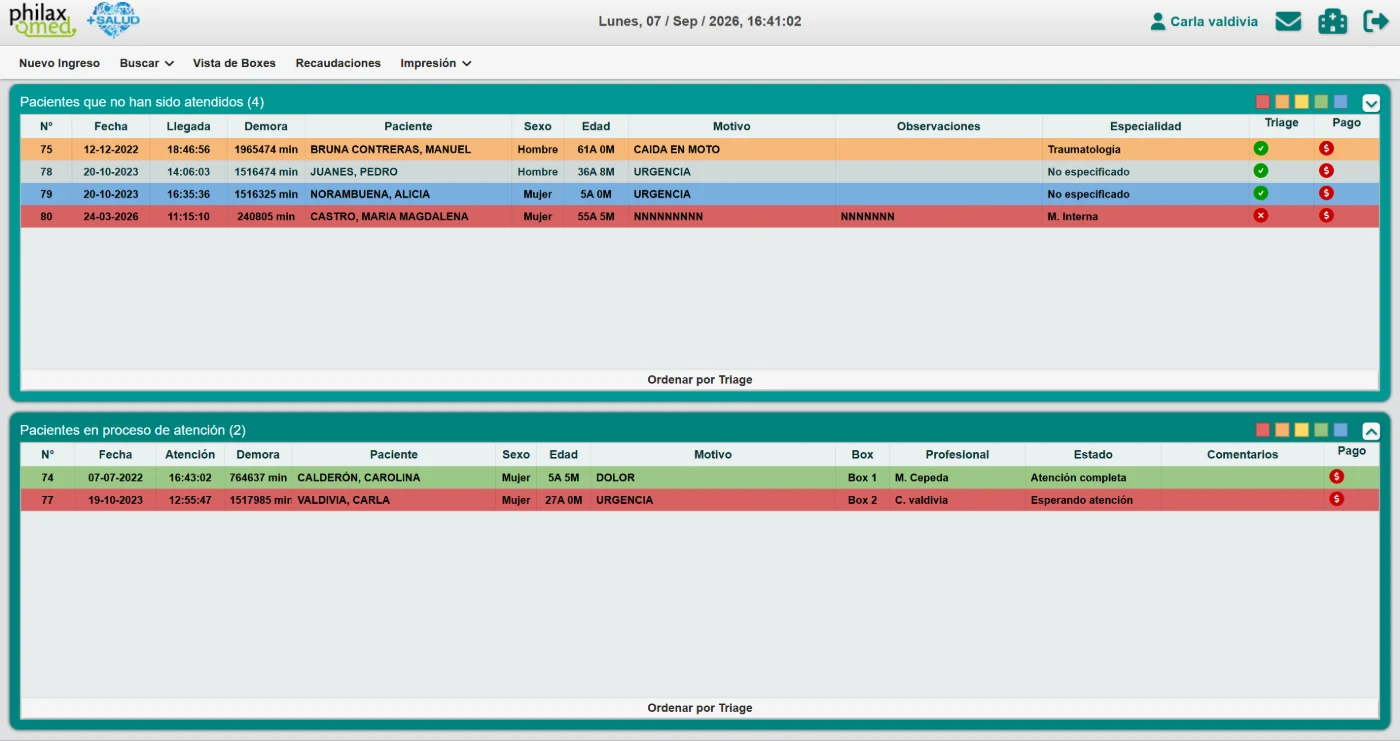Click the Profesional column header
Viewport: 1400px width, 741px height.
click(957, 454)
